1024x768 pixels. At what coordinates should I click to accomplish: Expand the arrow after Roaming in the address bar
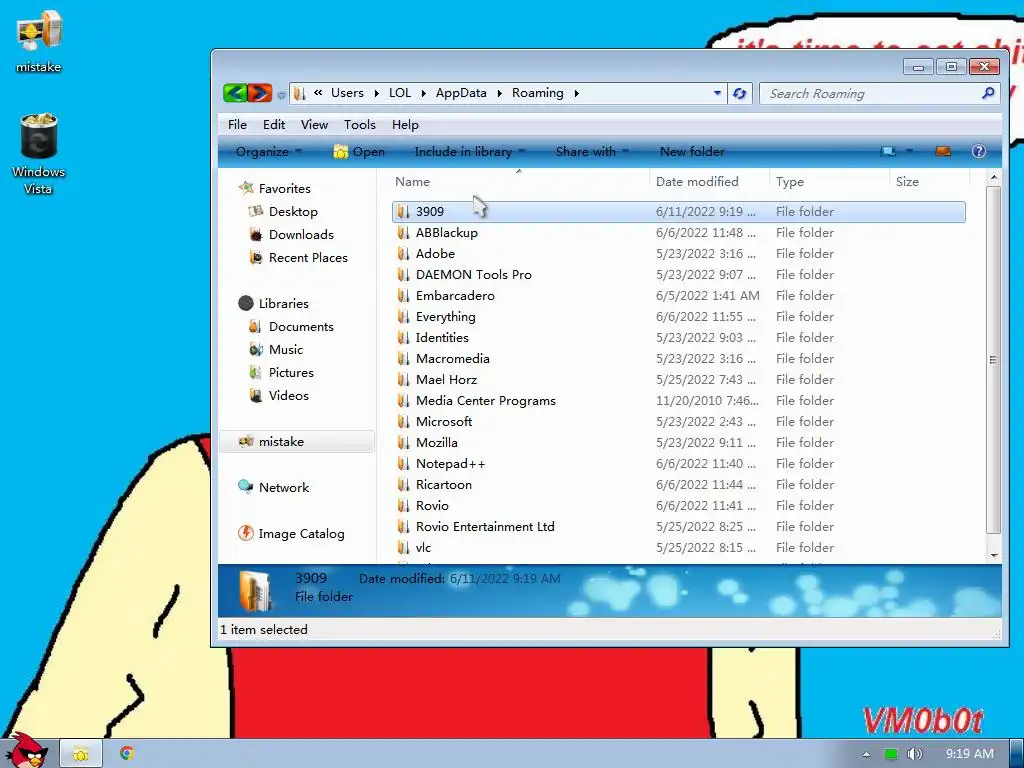(577, 93)
